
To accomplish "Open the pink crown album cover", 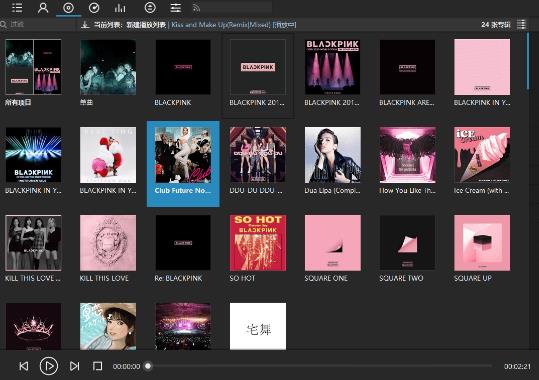I will (x=33, y=326).
